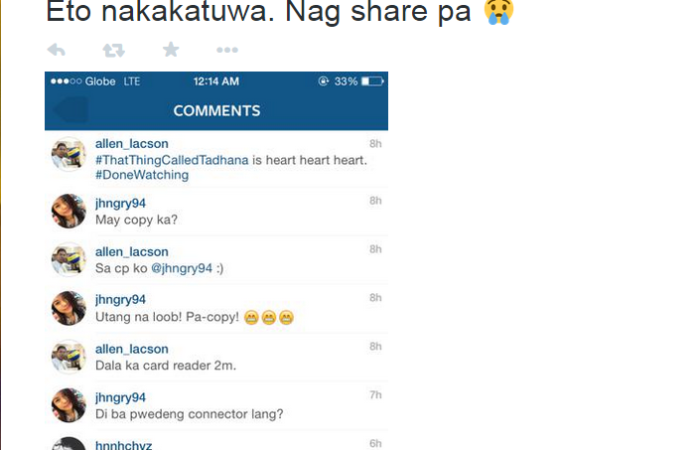700x450 pixels.
Task: Click username jhngry94 above 'Utang na loob'
Action: coord(121,300)
